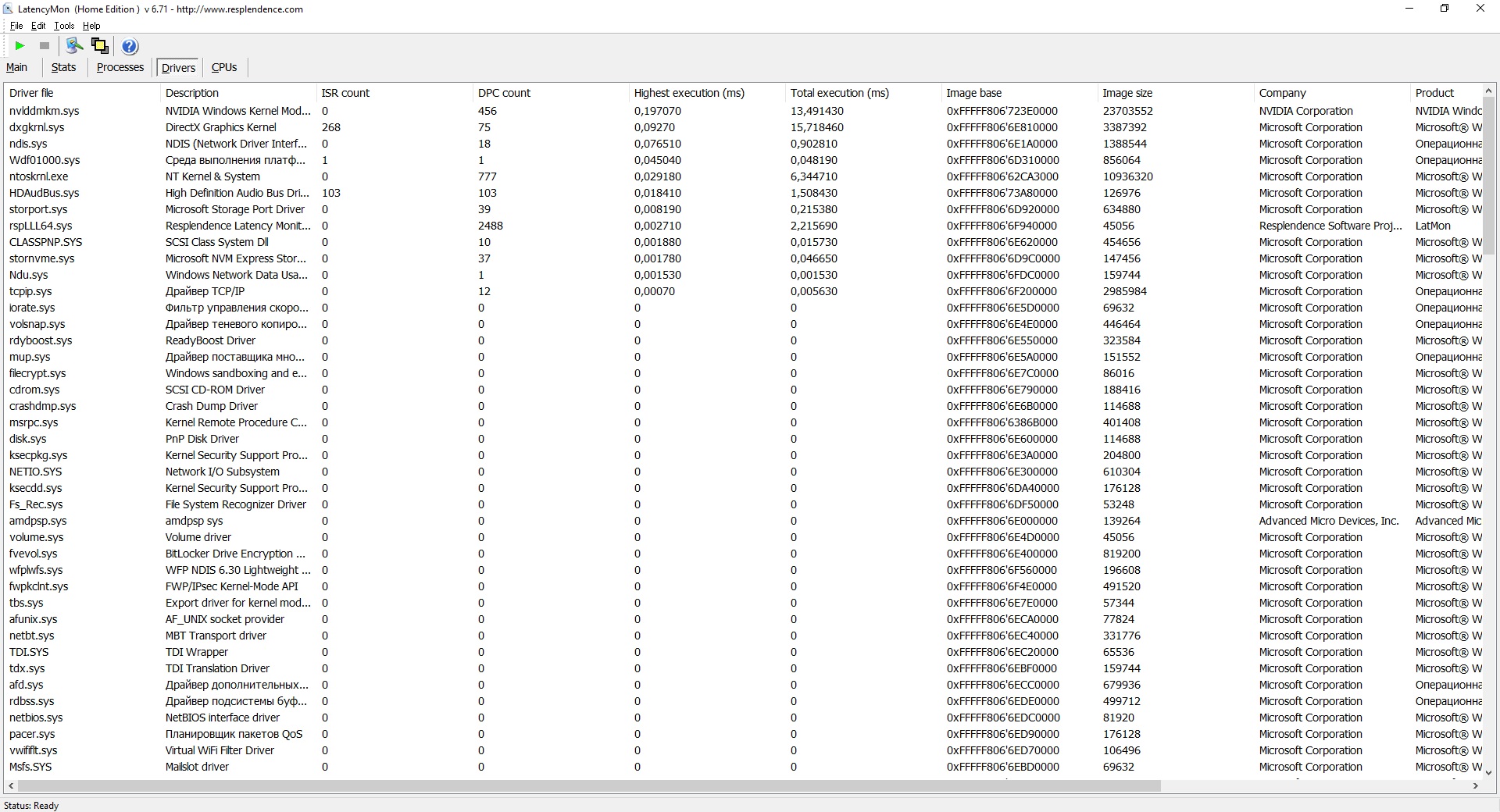The image size is (1500, 812).
Task: Click the computer-with-pen toolbar icon
Action: [75, 46]
